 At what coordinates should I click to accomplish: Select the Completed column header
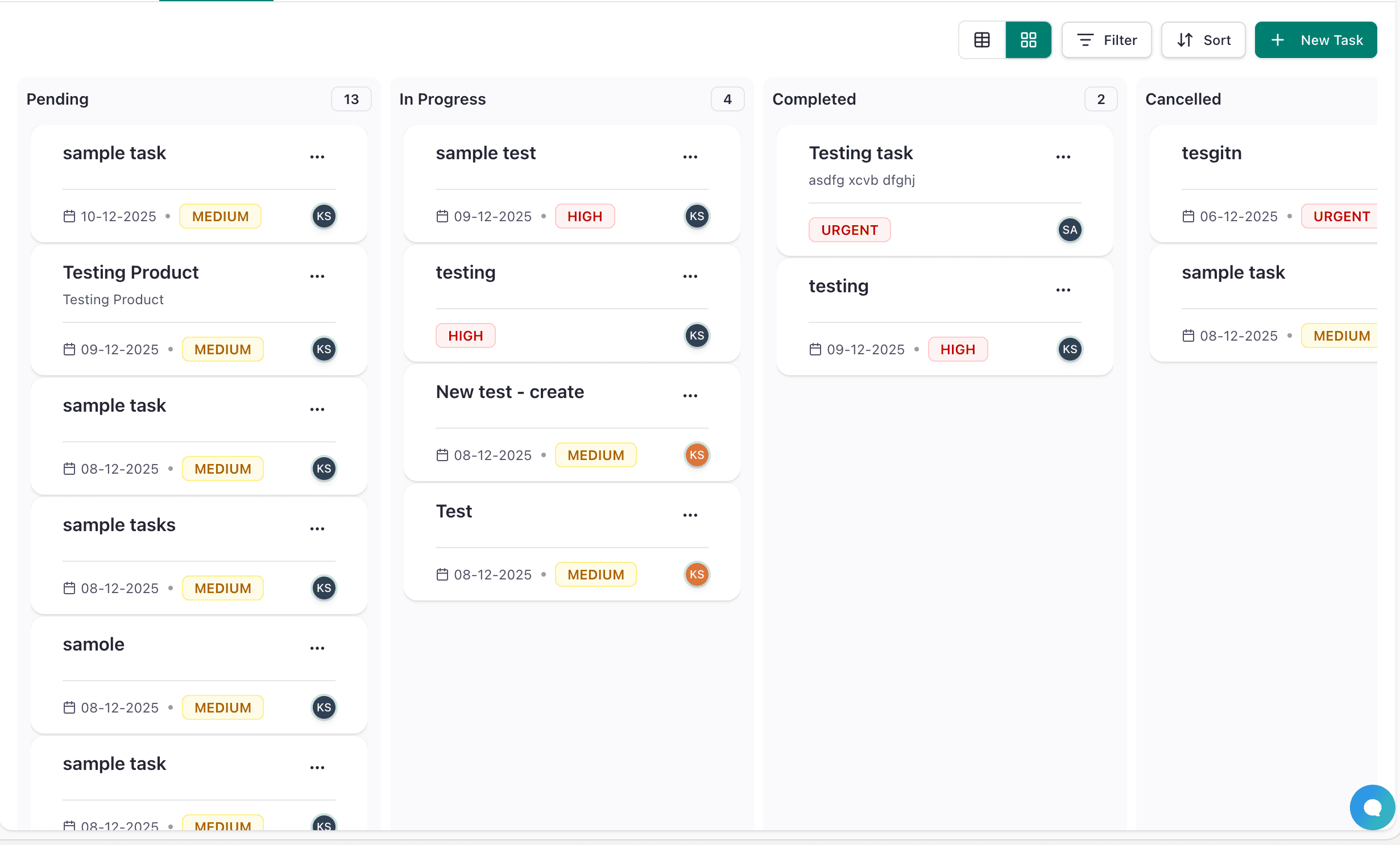click(x=814, y=99)
